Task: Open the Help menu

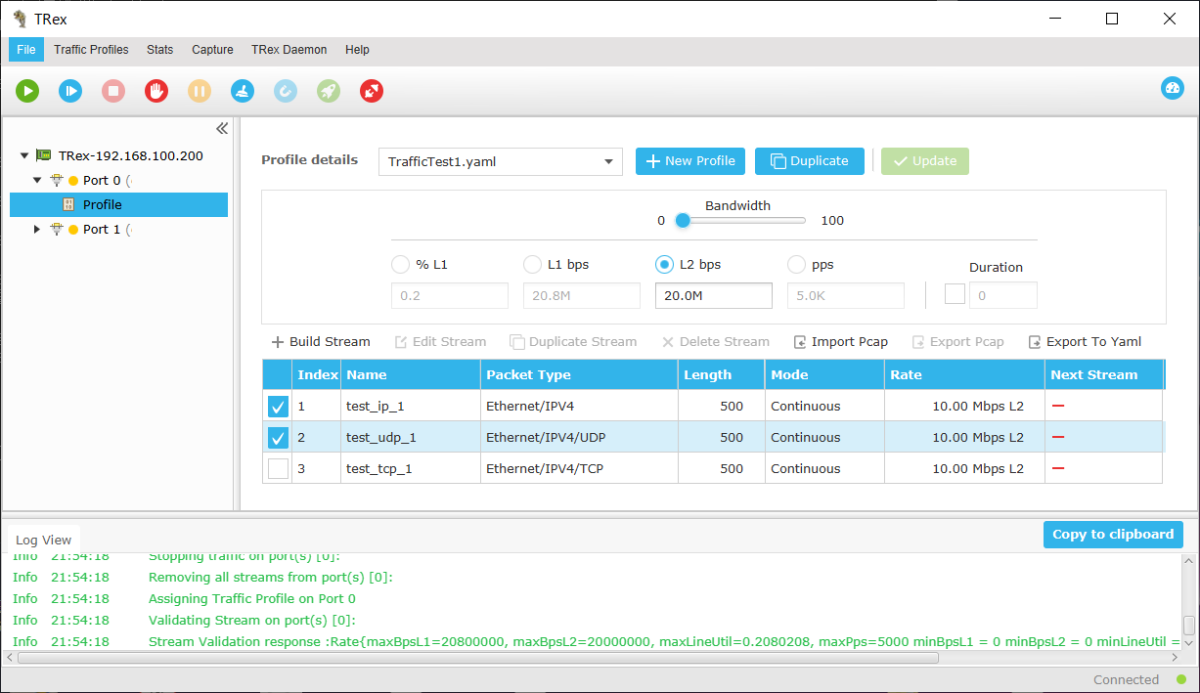Action: 357,50
